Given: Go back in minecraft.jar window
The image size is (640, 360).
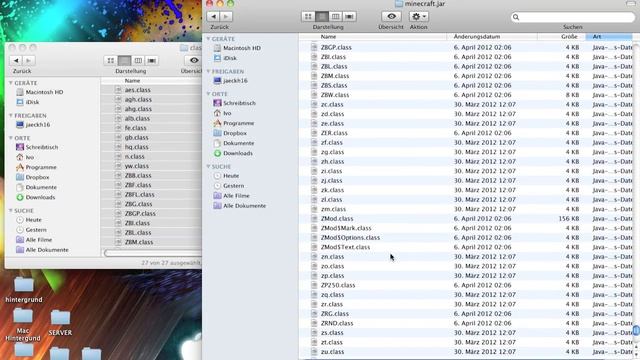Looking at the screenshot, I should 213,16.
